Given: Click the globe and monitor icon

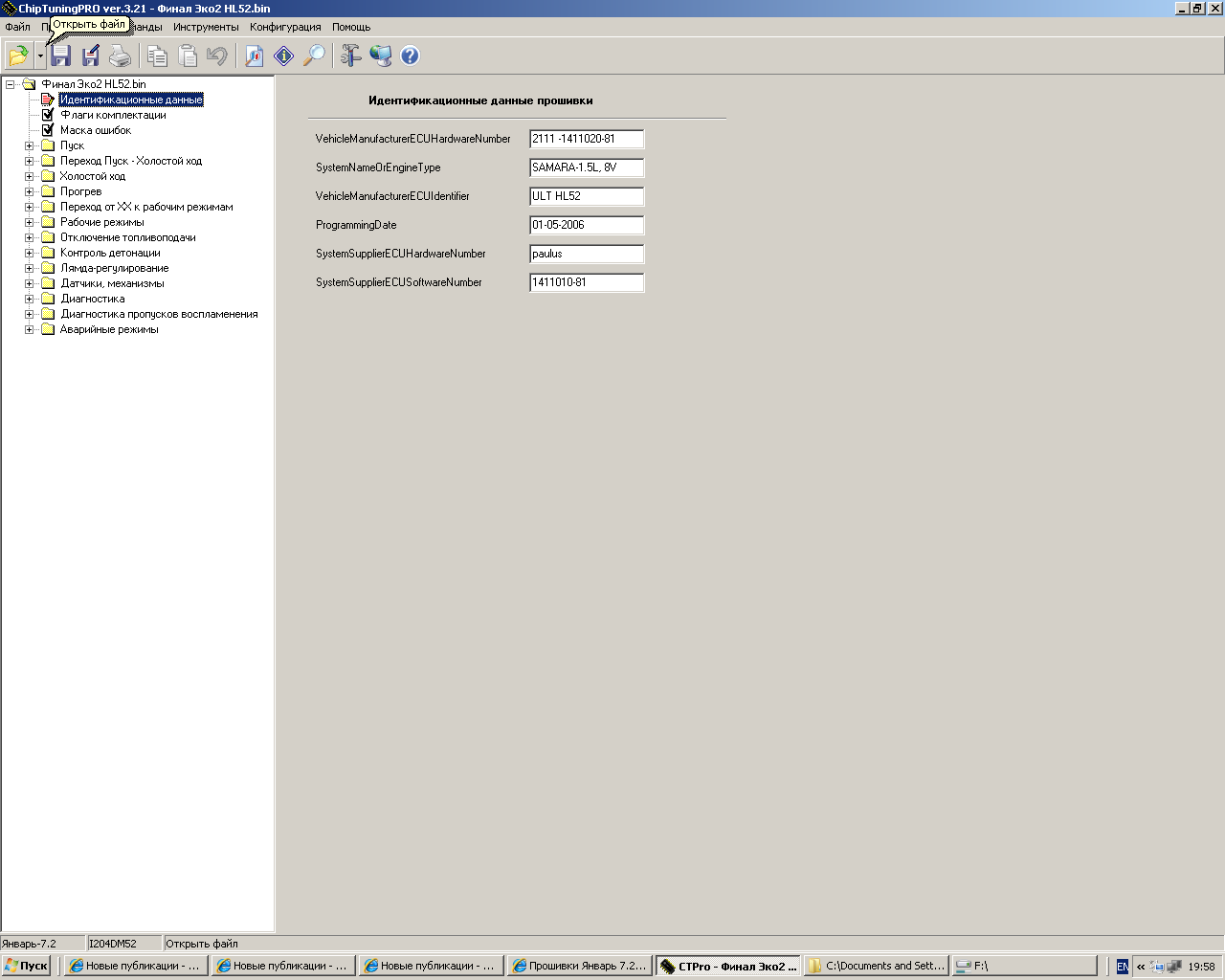Looking at the screenshot, I should [x=381, y=56].
